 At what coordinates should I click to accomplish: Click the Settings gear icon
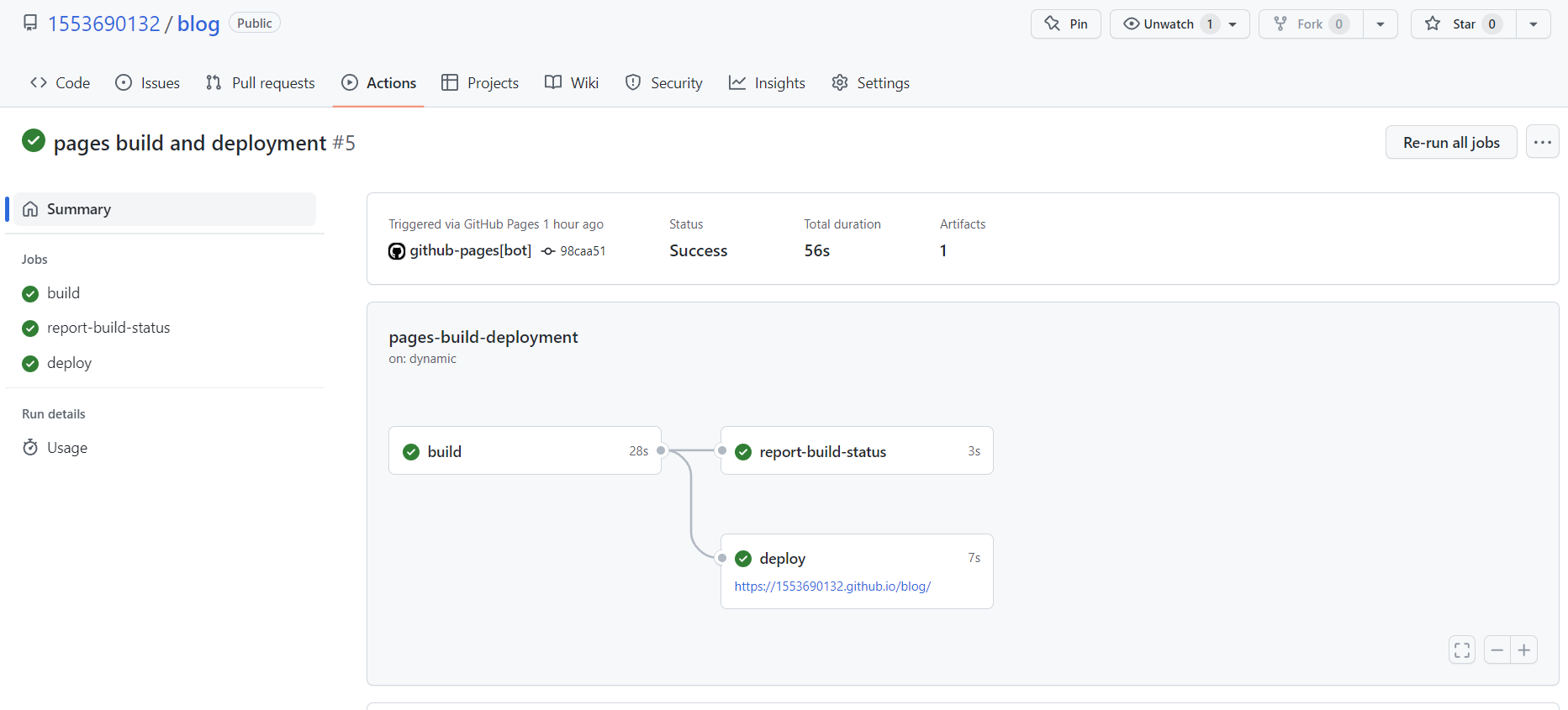[x=840, y=82]
